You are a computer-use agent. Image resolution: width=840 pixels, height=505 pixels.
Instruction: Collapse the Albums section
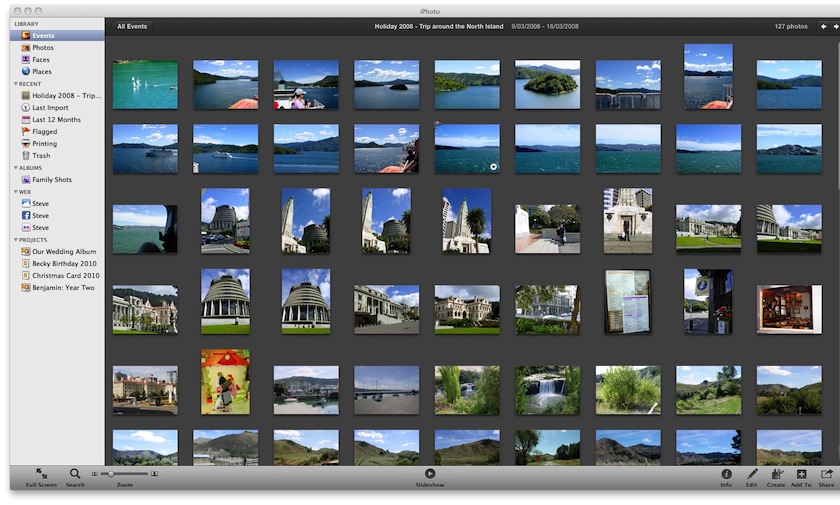tap(16, 168)
